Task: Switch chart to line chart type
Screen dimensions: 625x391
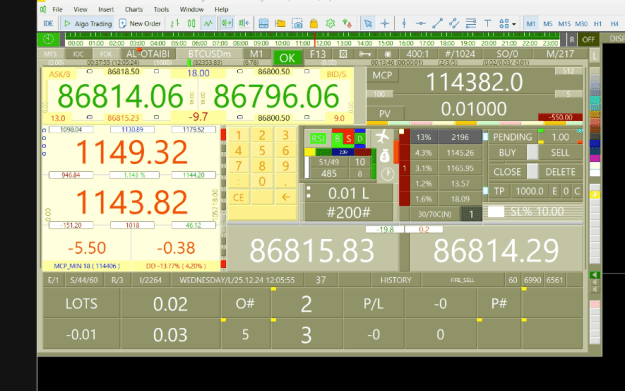Action: [208, 24]
